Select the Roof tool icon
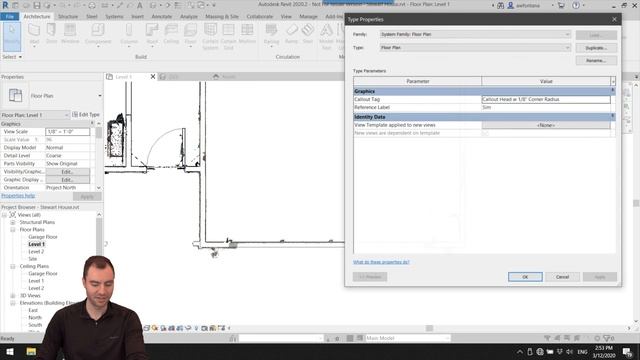Viewport: 640px width, 360px height. click(x=152, y=30)
